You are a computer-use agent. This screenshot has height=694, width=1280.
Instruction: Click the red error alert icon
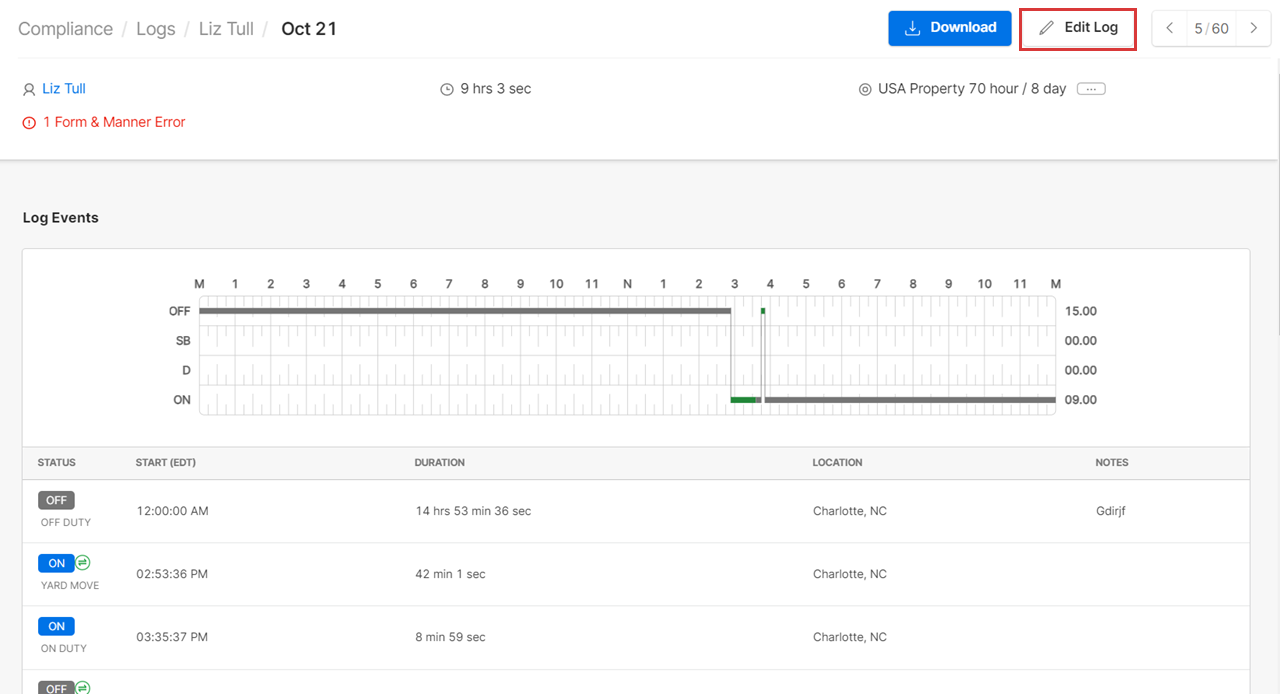[x=29, y=123]
